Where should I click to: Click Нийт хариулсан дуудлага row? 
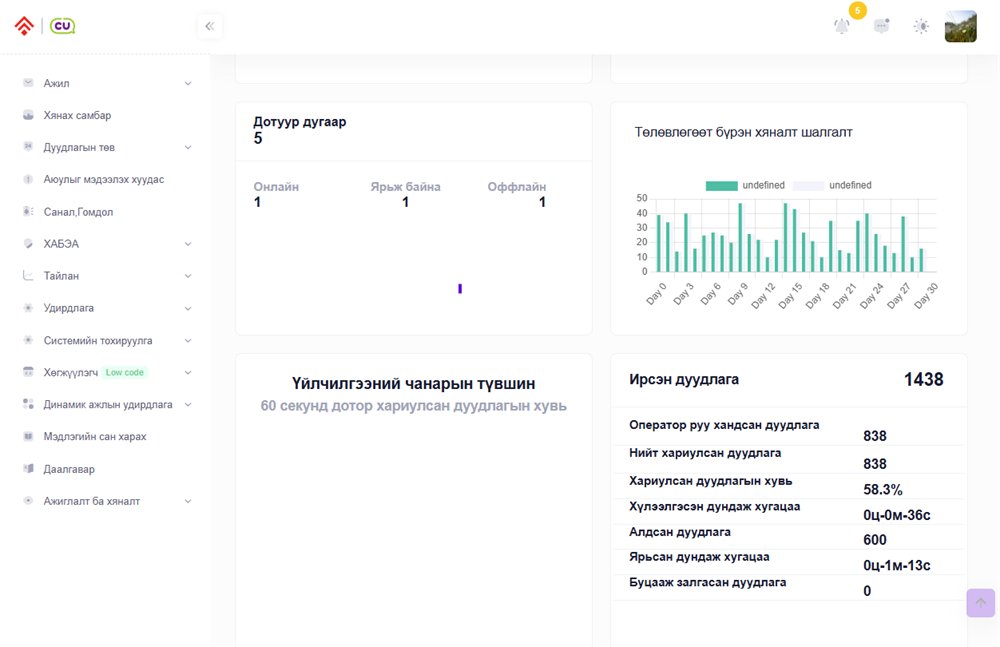point(789,458)
